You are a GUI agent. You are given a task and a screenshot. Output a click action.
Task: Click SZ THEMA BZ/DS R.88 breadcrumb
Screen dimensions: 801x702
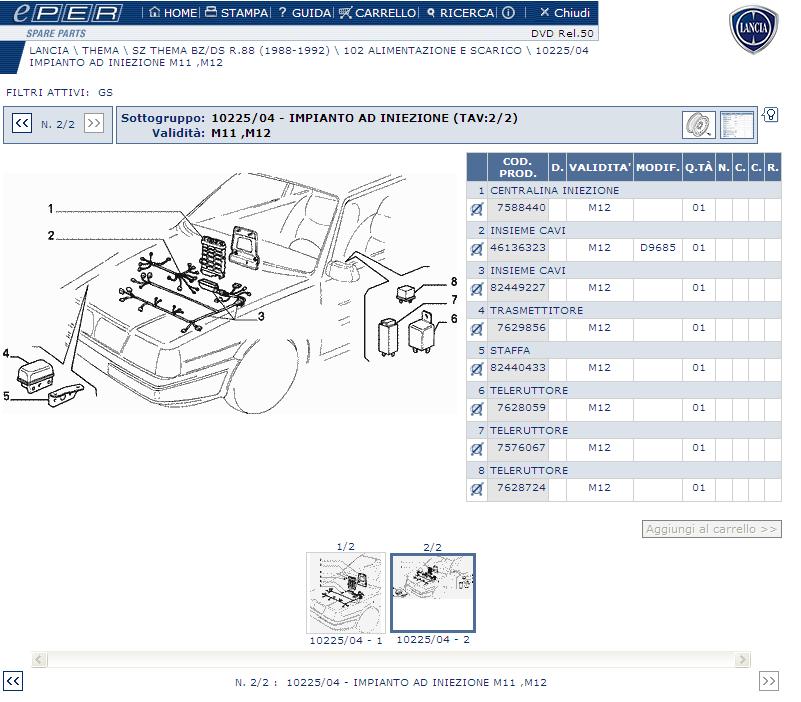(x=231, y=50)
